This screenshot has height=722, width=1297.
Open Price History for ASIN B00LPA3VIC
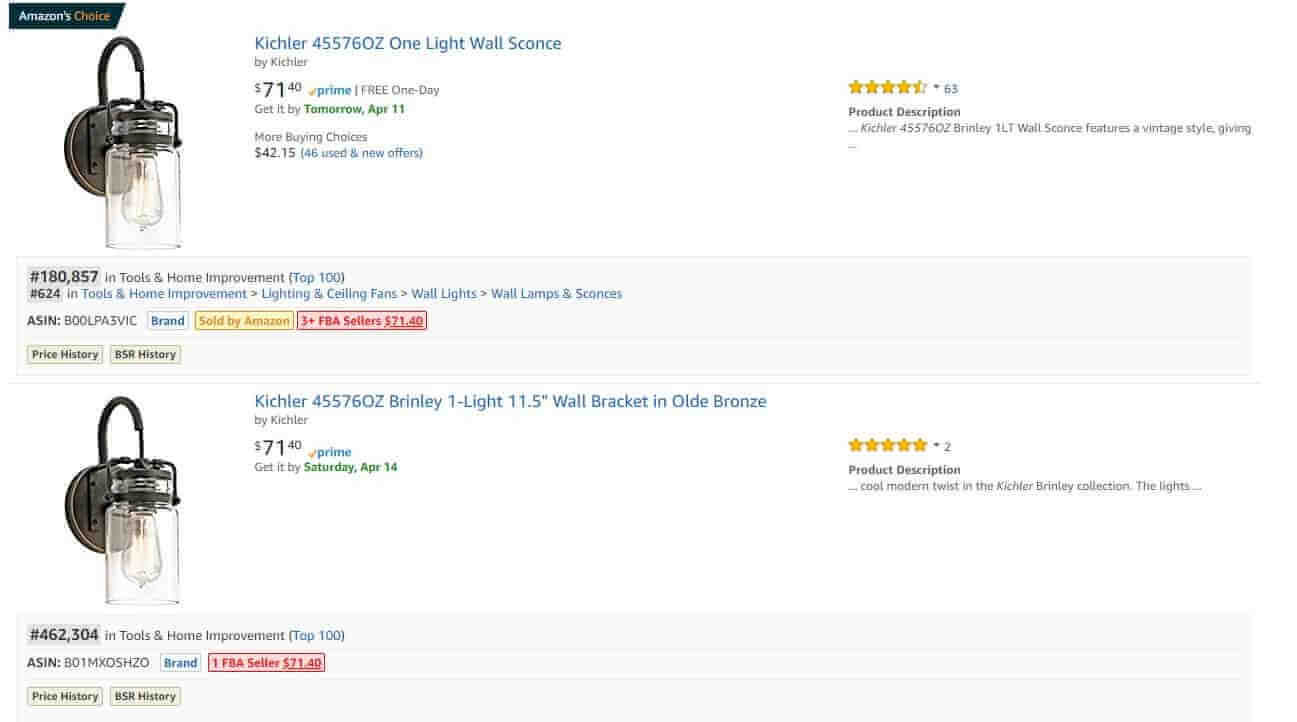[64, 353]
